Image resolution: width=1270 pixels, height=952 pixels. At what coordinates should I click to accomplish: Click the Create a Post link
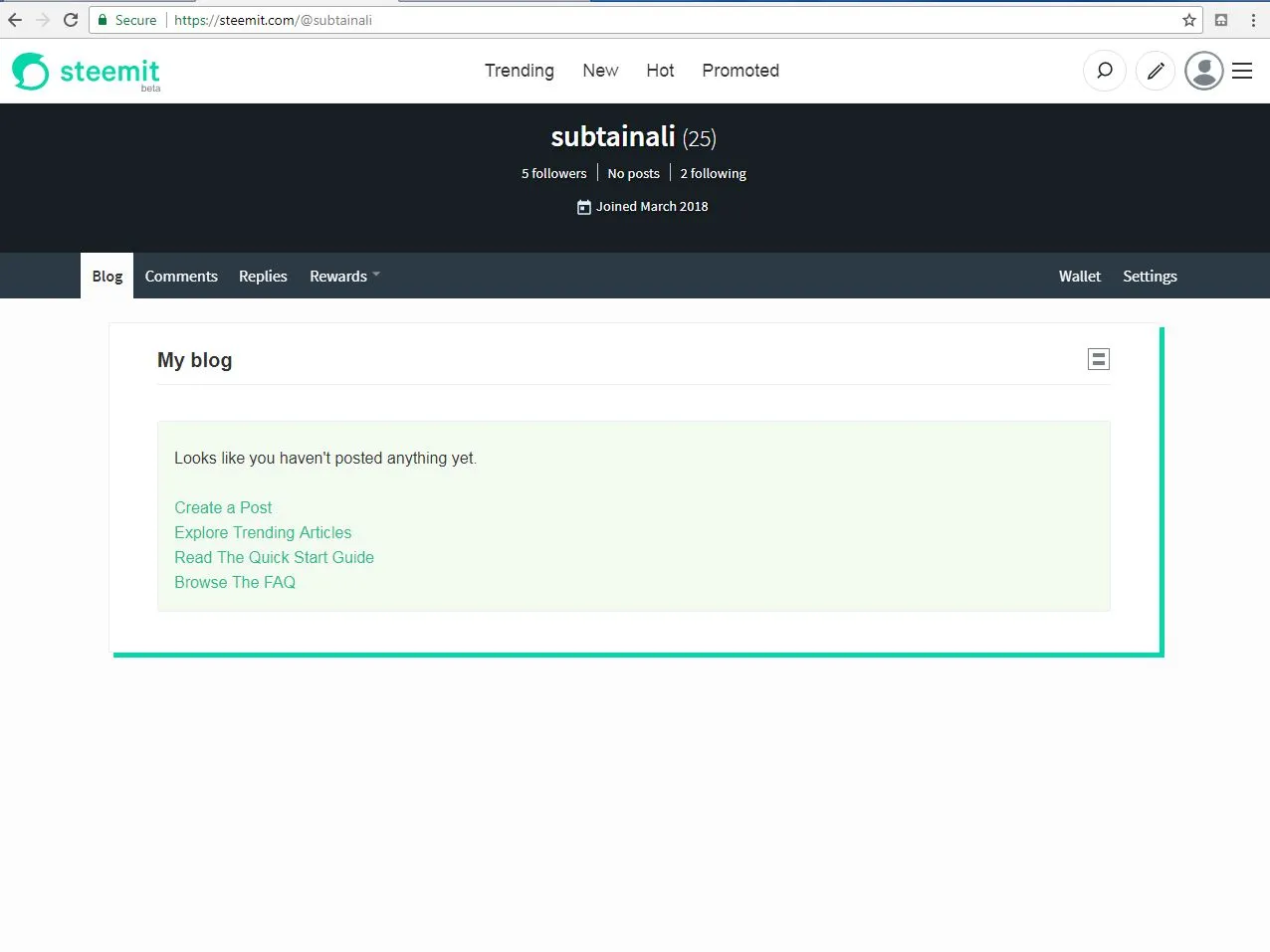[x=223, y=507]
